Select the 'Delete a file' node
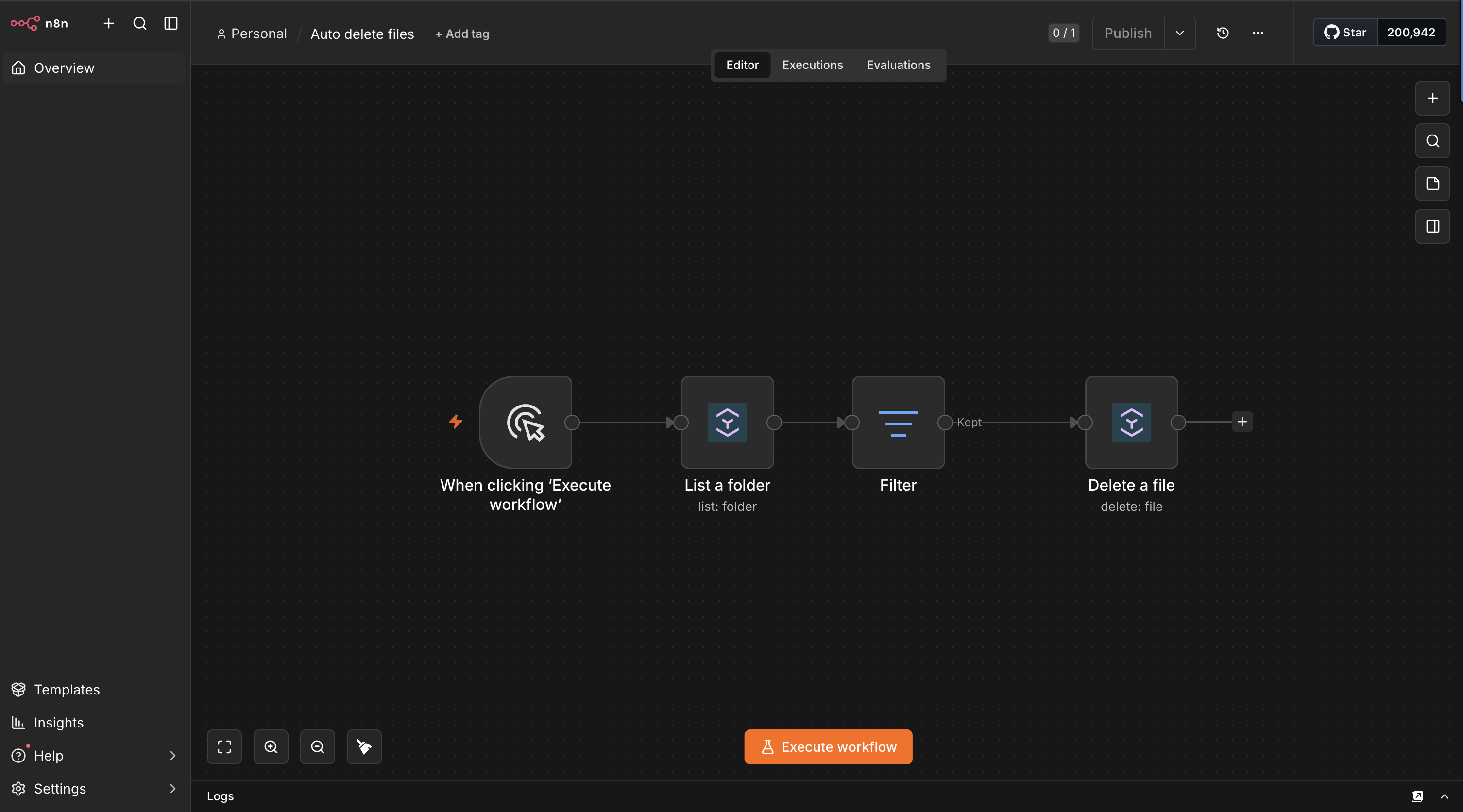The width and height of the screenshot is (1463, 812). tap(1131, 422)
